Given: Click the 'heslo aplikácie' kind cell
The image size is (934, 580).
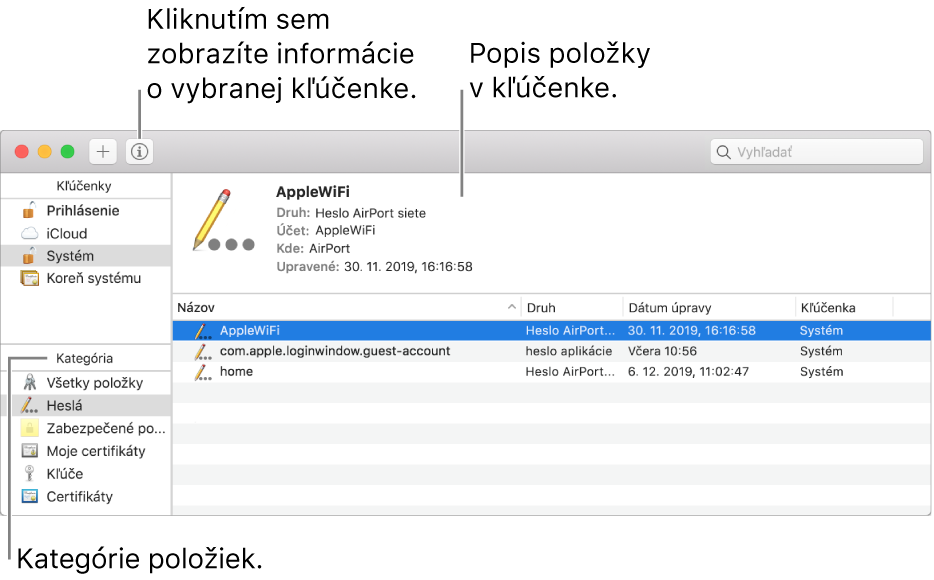Looking at the screenshot, I should click(x=568, y=351).
